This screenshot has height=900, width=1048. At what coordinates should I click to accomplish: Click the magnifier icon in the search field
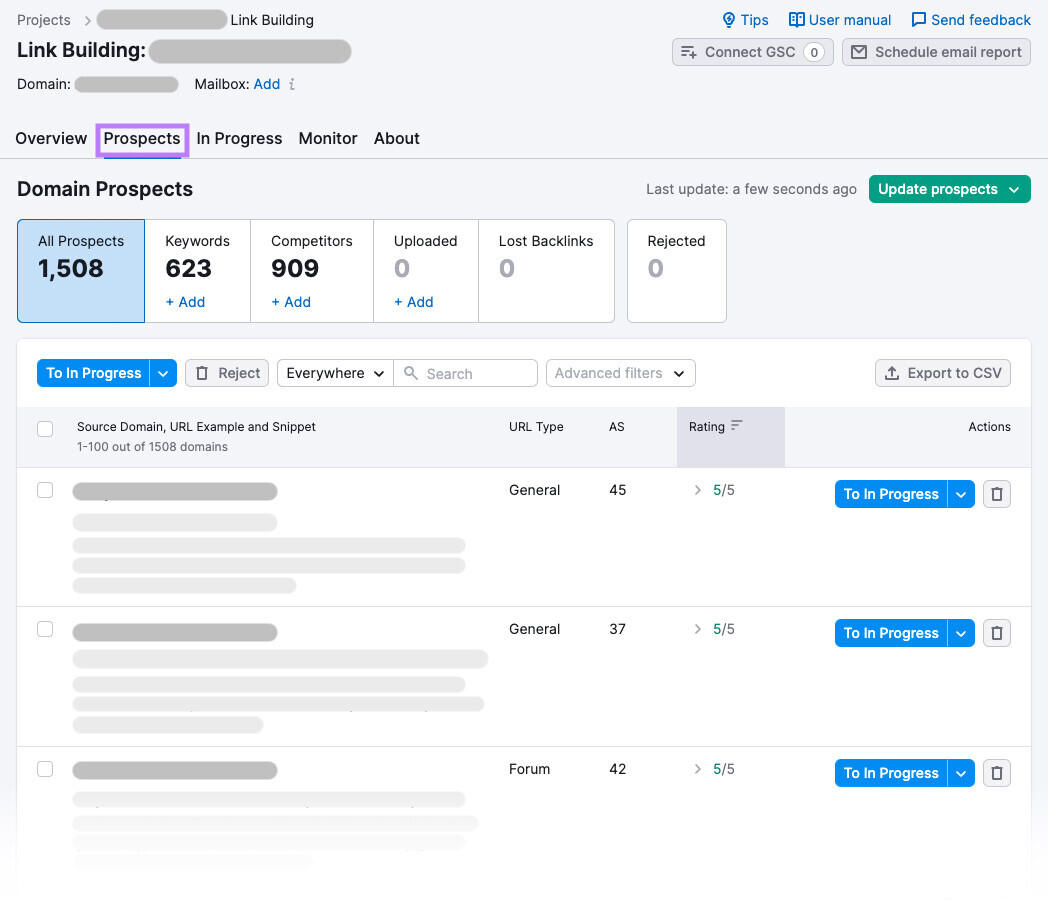pyautogui.click(x=411, y=372)
